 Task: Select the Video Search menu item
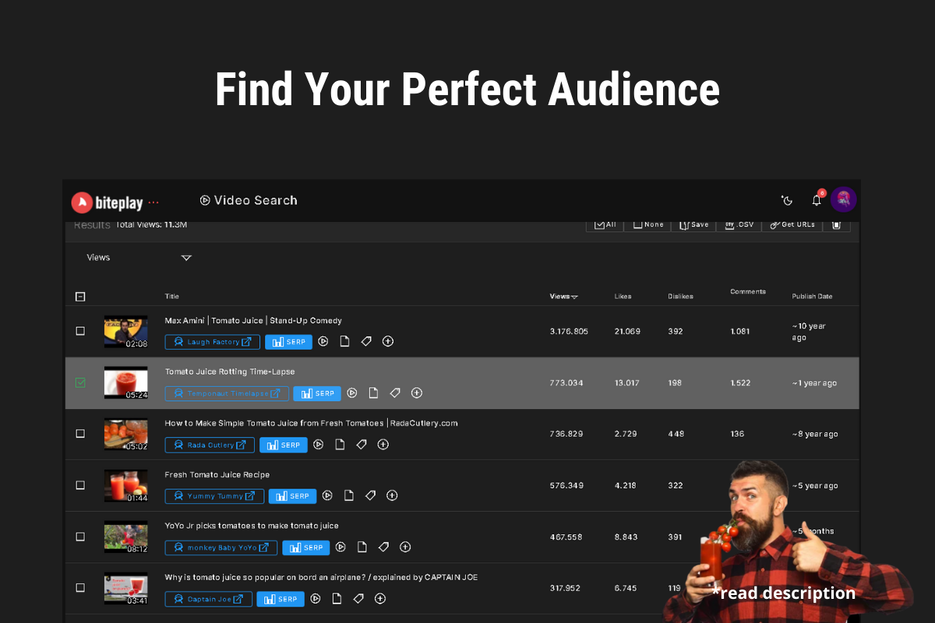pyautogui.click(x=248, y=200)
